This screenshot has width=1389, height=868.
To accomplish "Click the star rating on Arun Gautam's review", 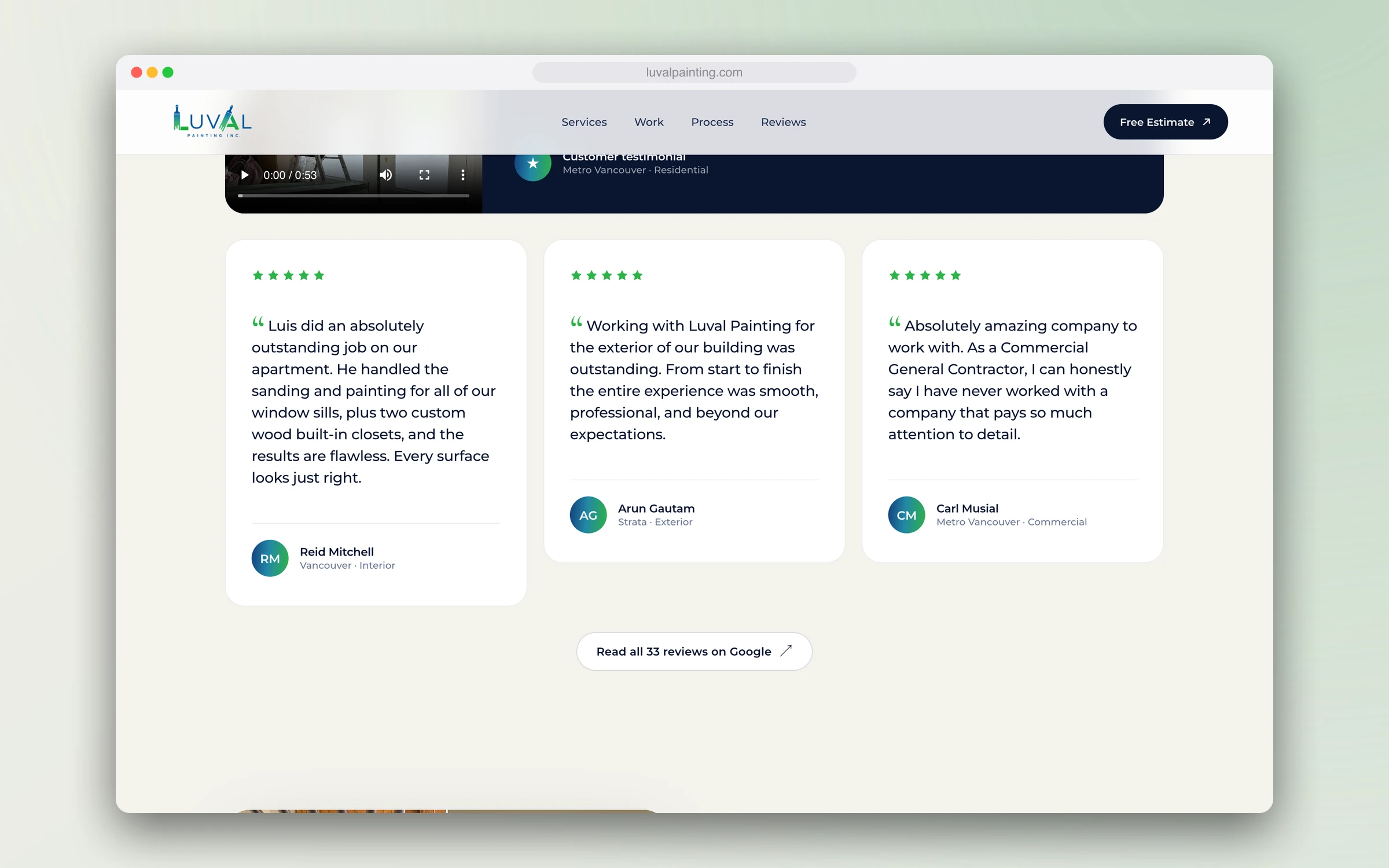I will point(607,275).
